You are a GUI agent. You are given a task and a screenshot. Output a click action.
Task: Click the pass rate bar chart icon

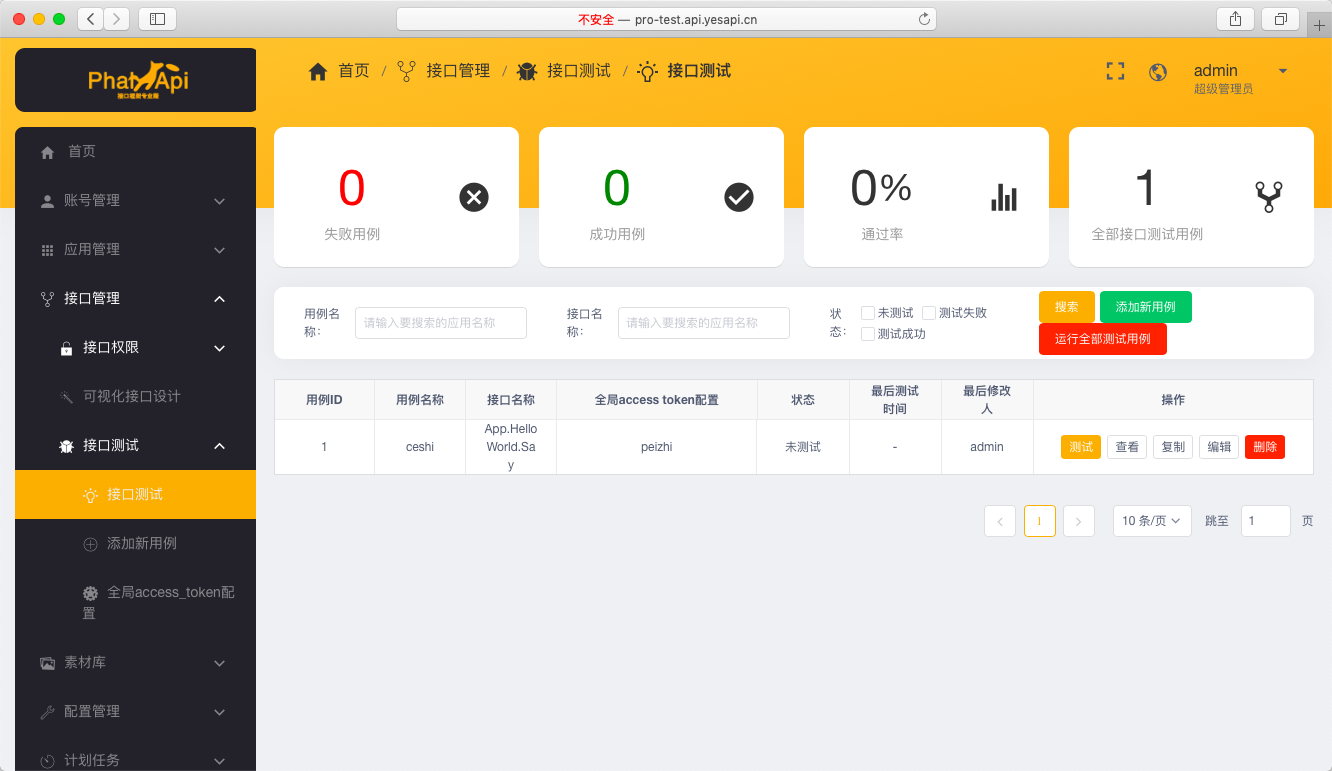(1004, 197)
